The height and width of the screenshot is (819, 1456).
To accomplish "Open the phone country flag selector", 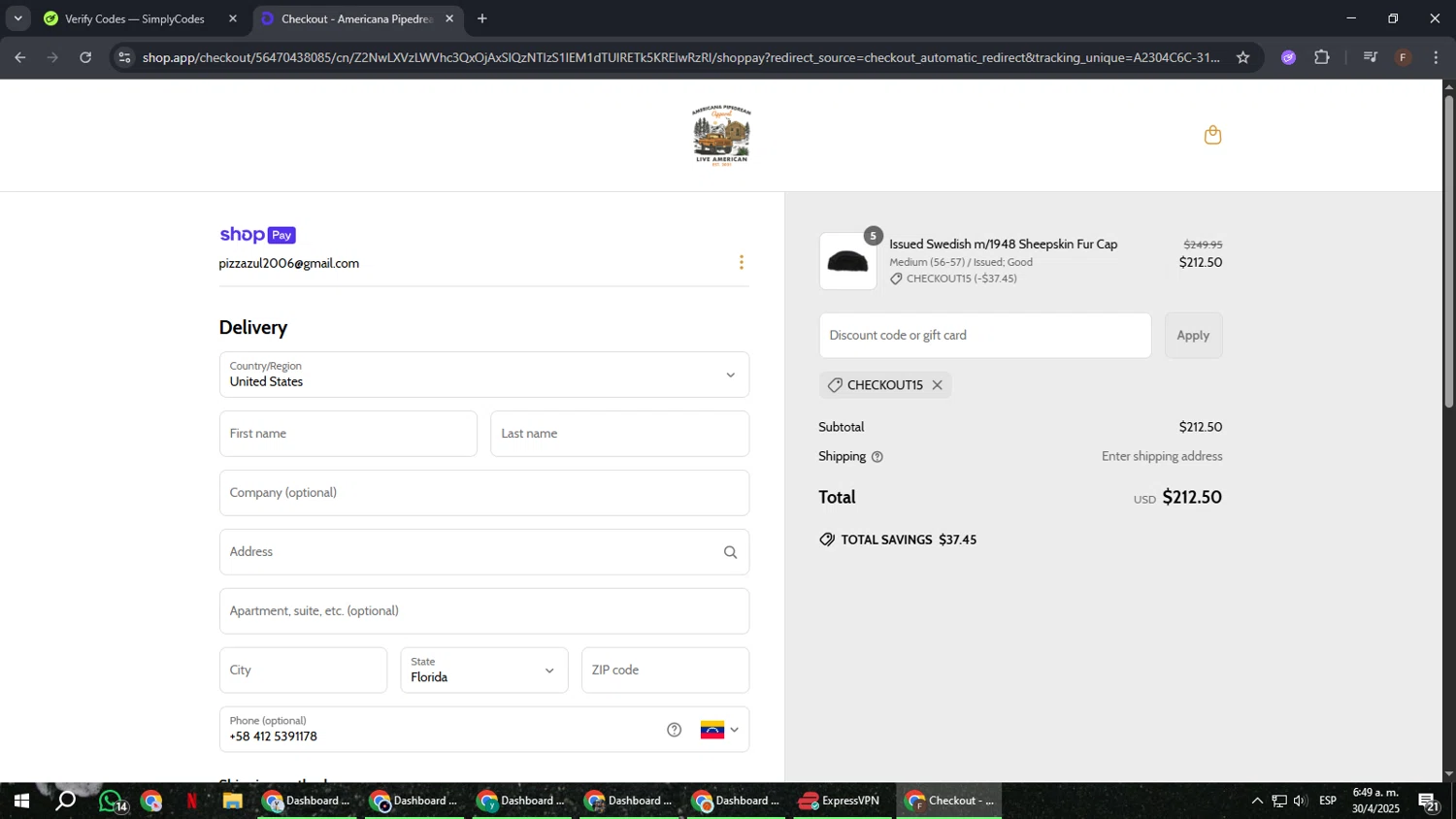I will pyautogui.click(x=719, y=730).
